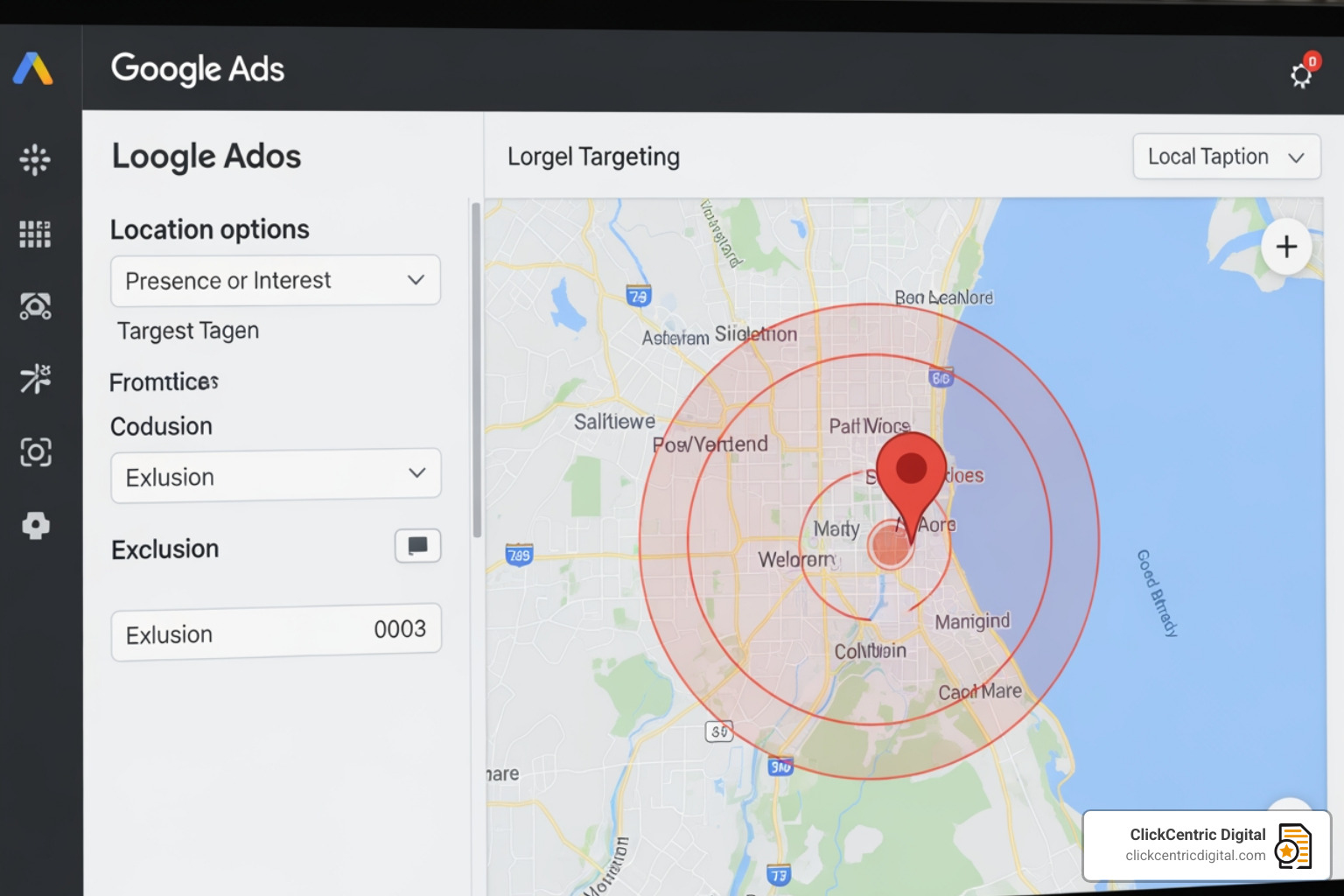
Task: Expand the Exlusion dropdown under Codusion
Action: point(276,476)
